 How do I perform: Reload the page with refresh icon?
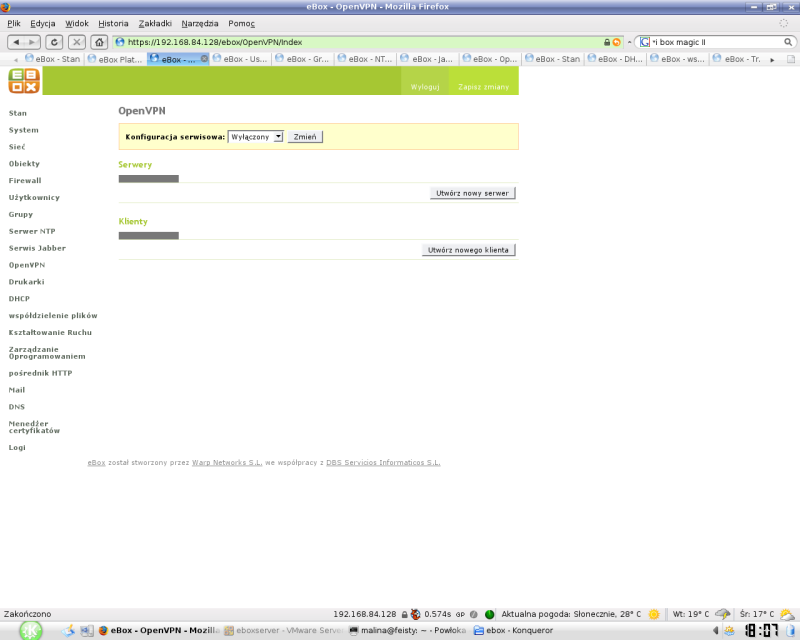[54, 42]
